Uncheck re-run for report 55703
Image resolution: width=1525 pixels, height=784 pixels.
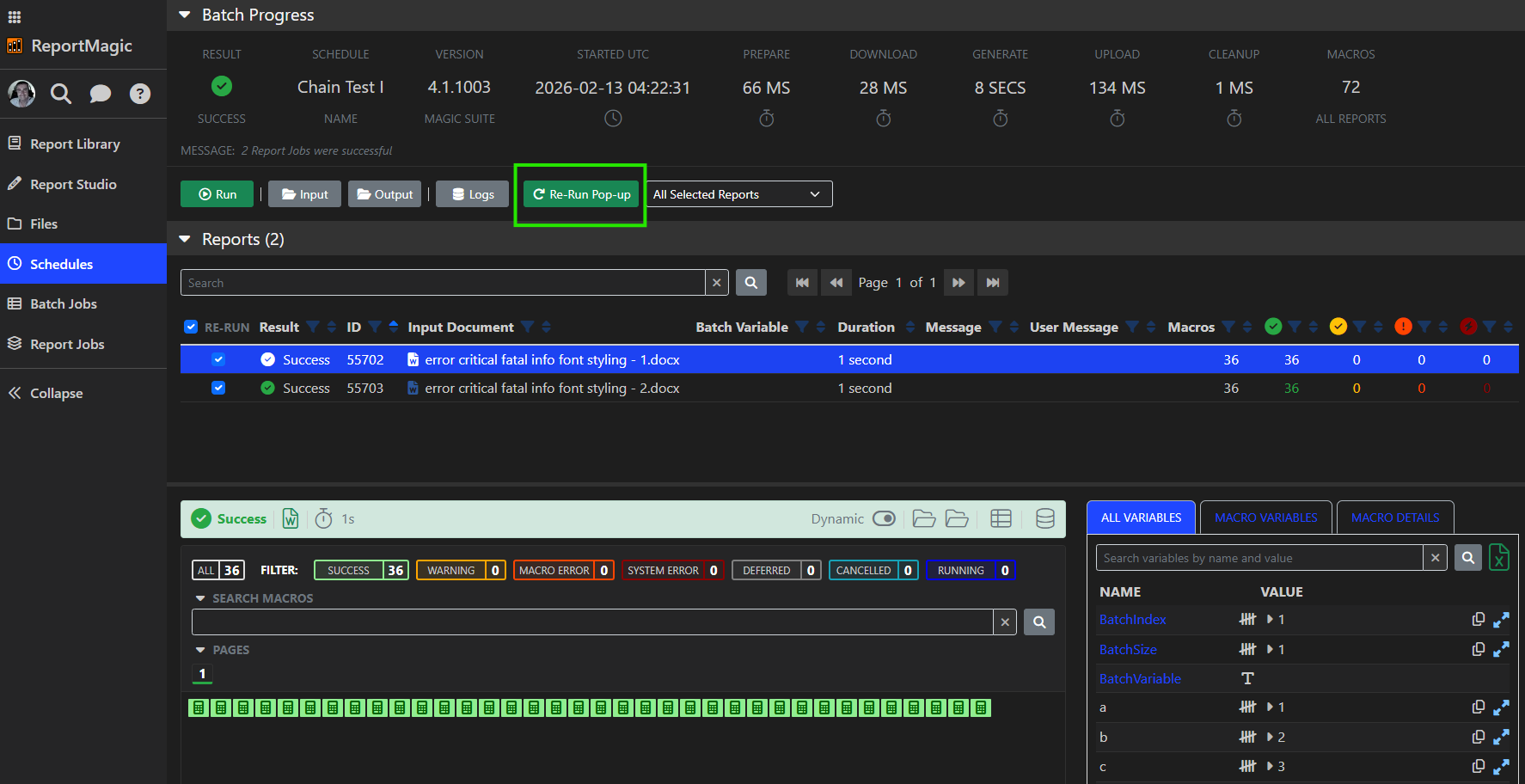[x=218, y=388]
